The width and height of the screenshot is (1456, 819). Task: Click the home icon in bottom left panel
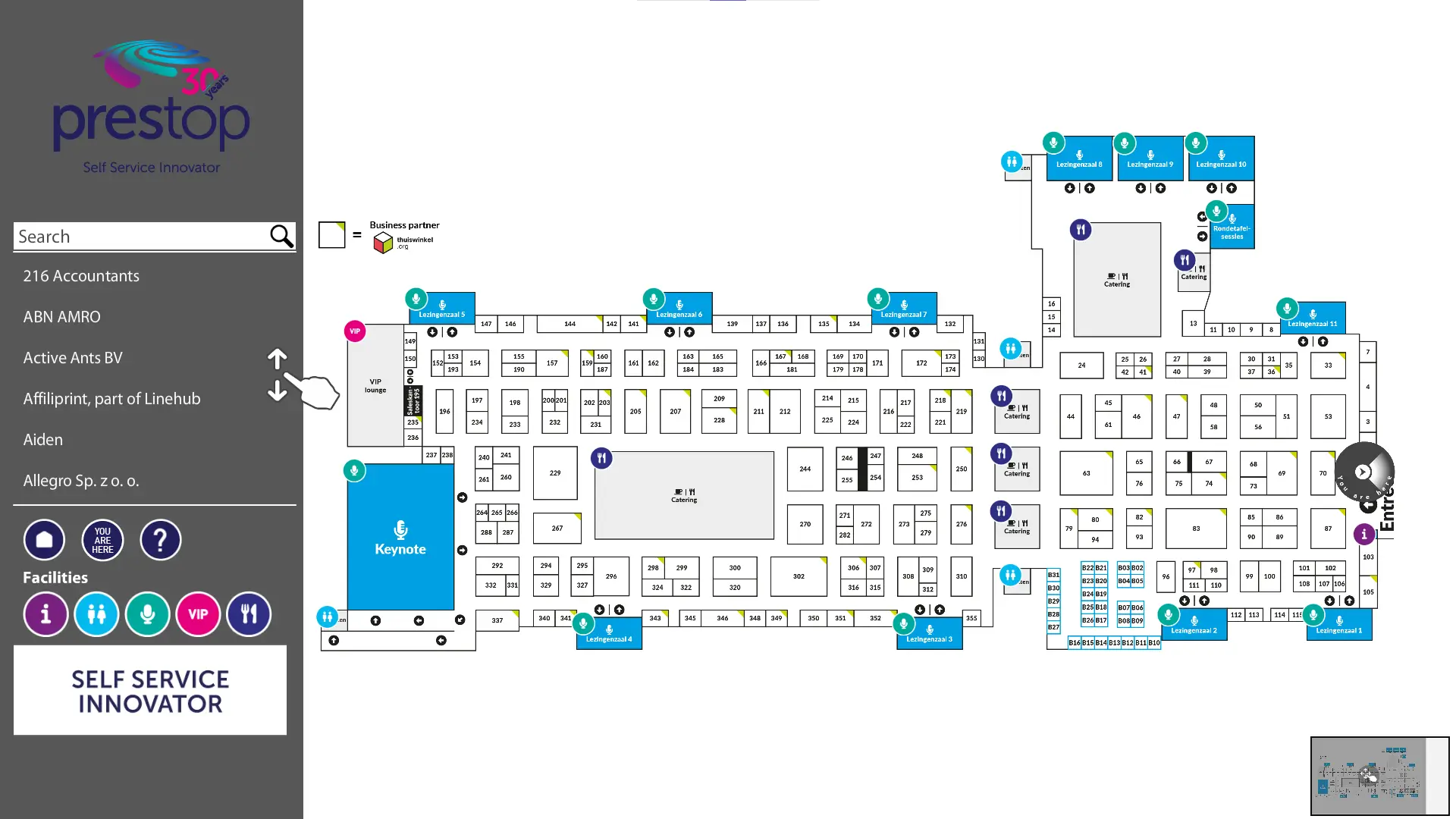pyautogui.click(x=44, y=540)
